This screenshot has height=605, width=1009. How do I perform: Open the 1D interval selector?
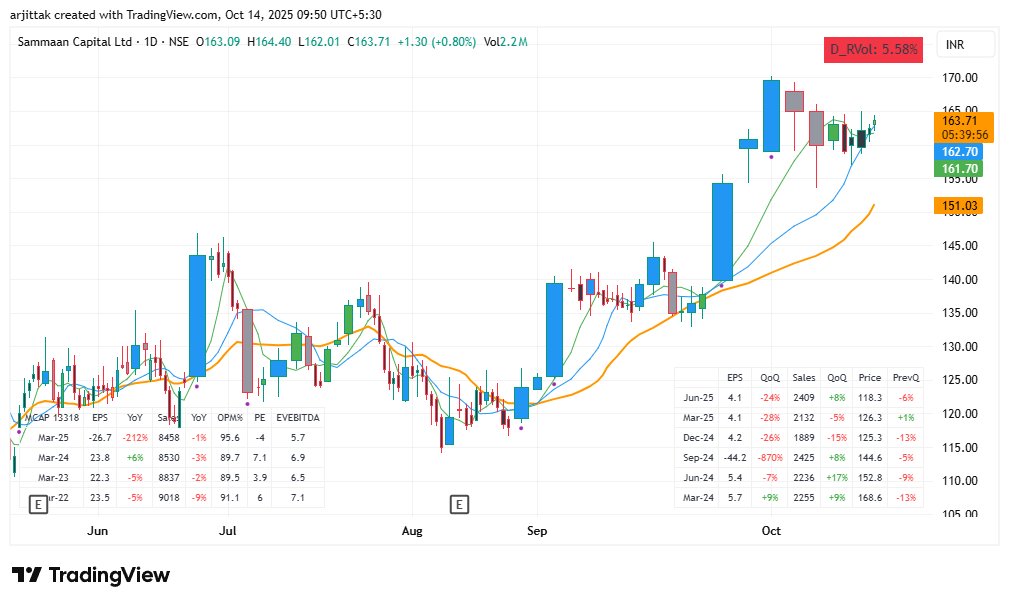pyautogui.click(x=150, y=43)
